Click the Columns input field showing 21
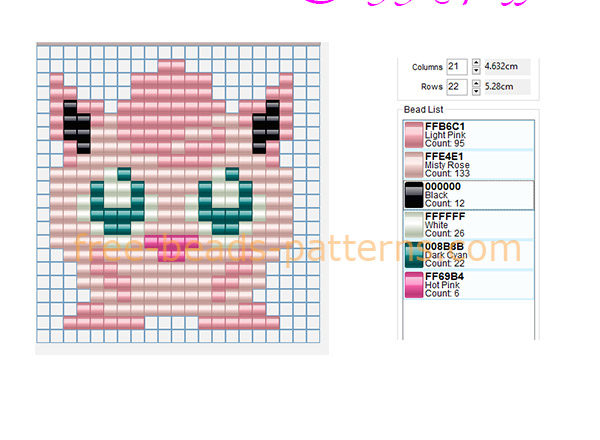 tap(457, 67)
